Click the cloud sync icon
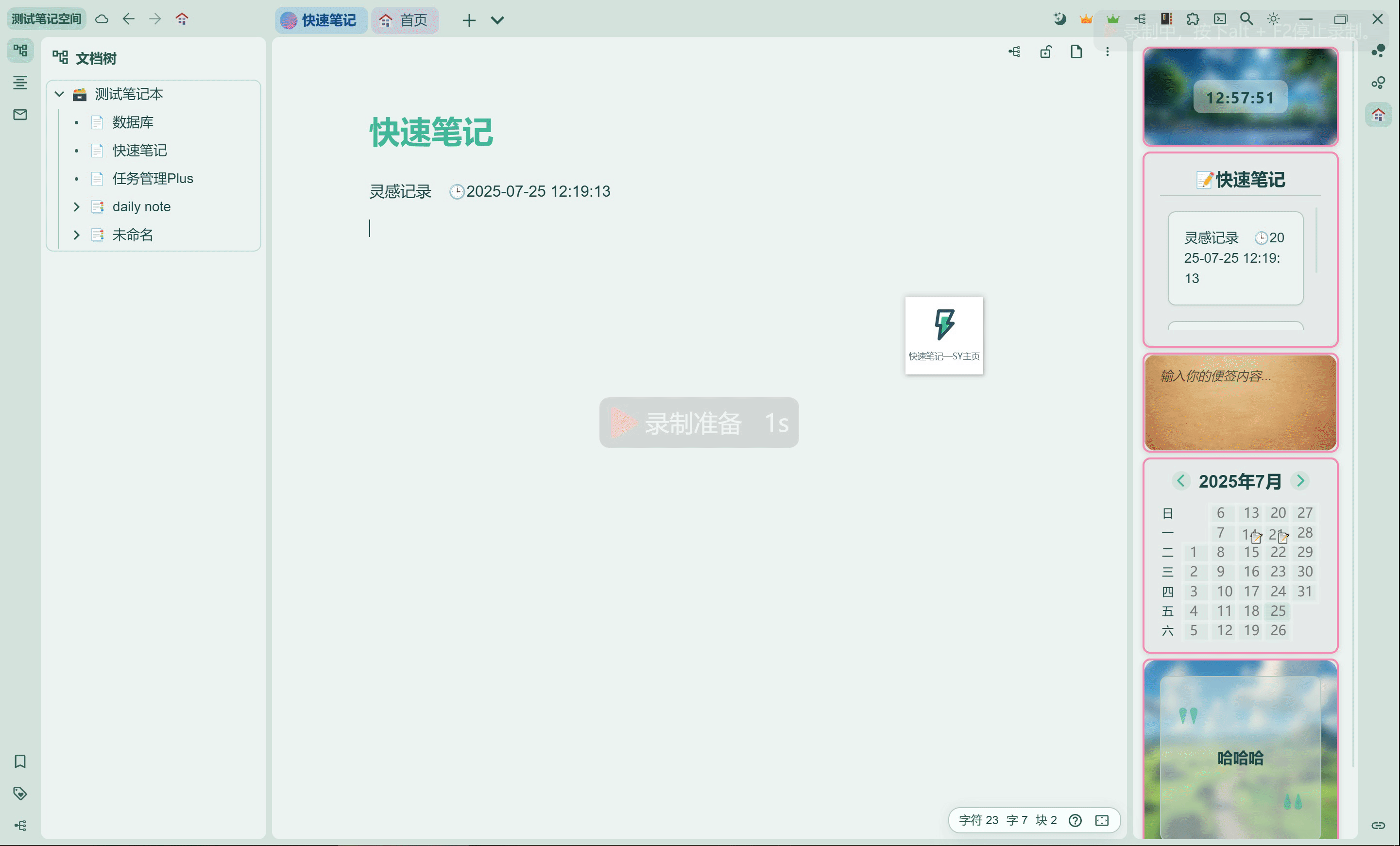The image size is (1400, 846). click(x=102, y=19)
